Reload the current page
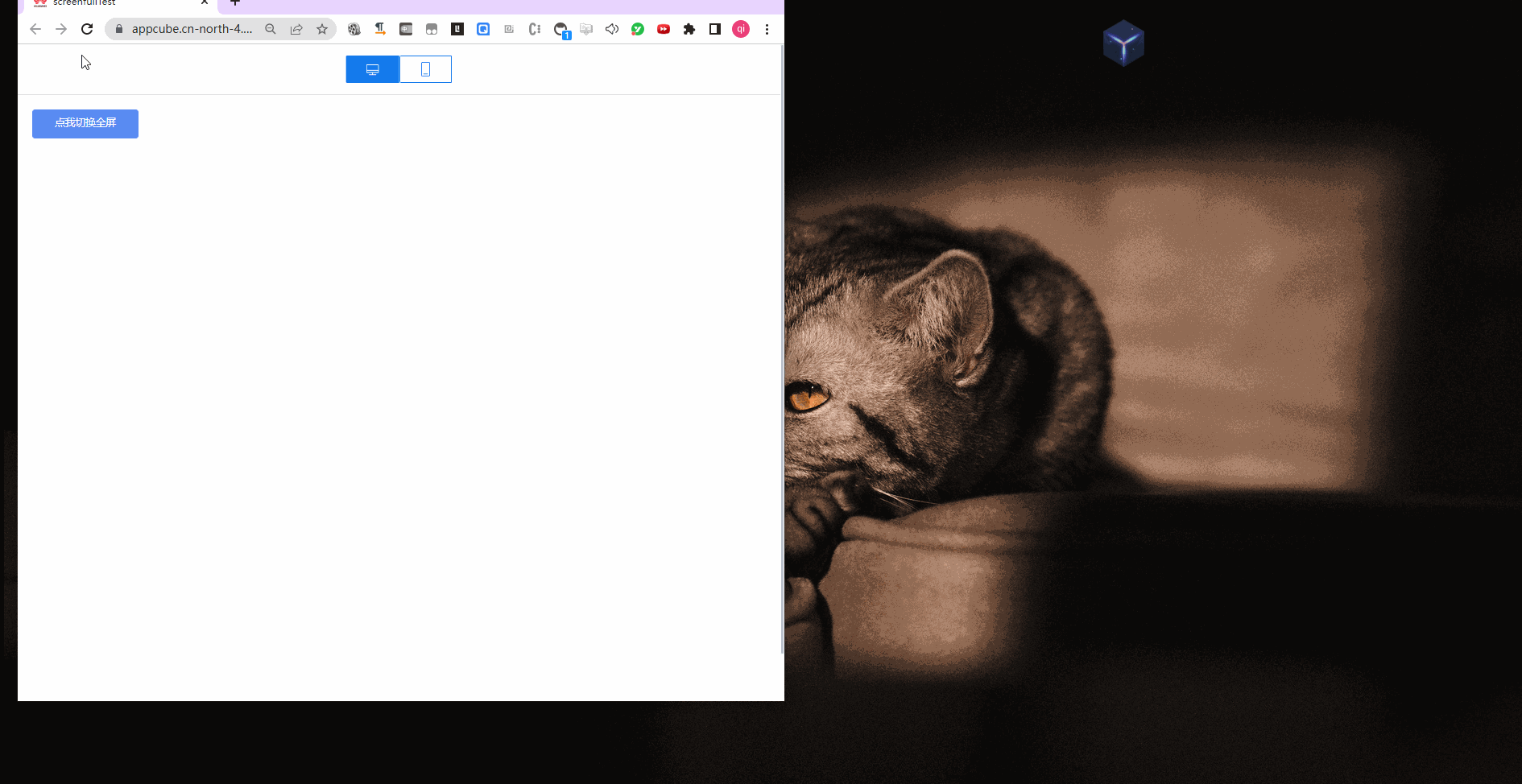Screen dimensions: 1522x784 point(87,29)
